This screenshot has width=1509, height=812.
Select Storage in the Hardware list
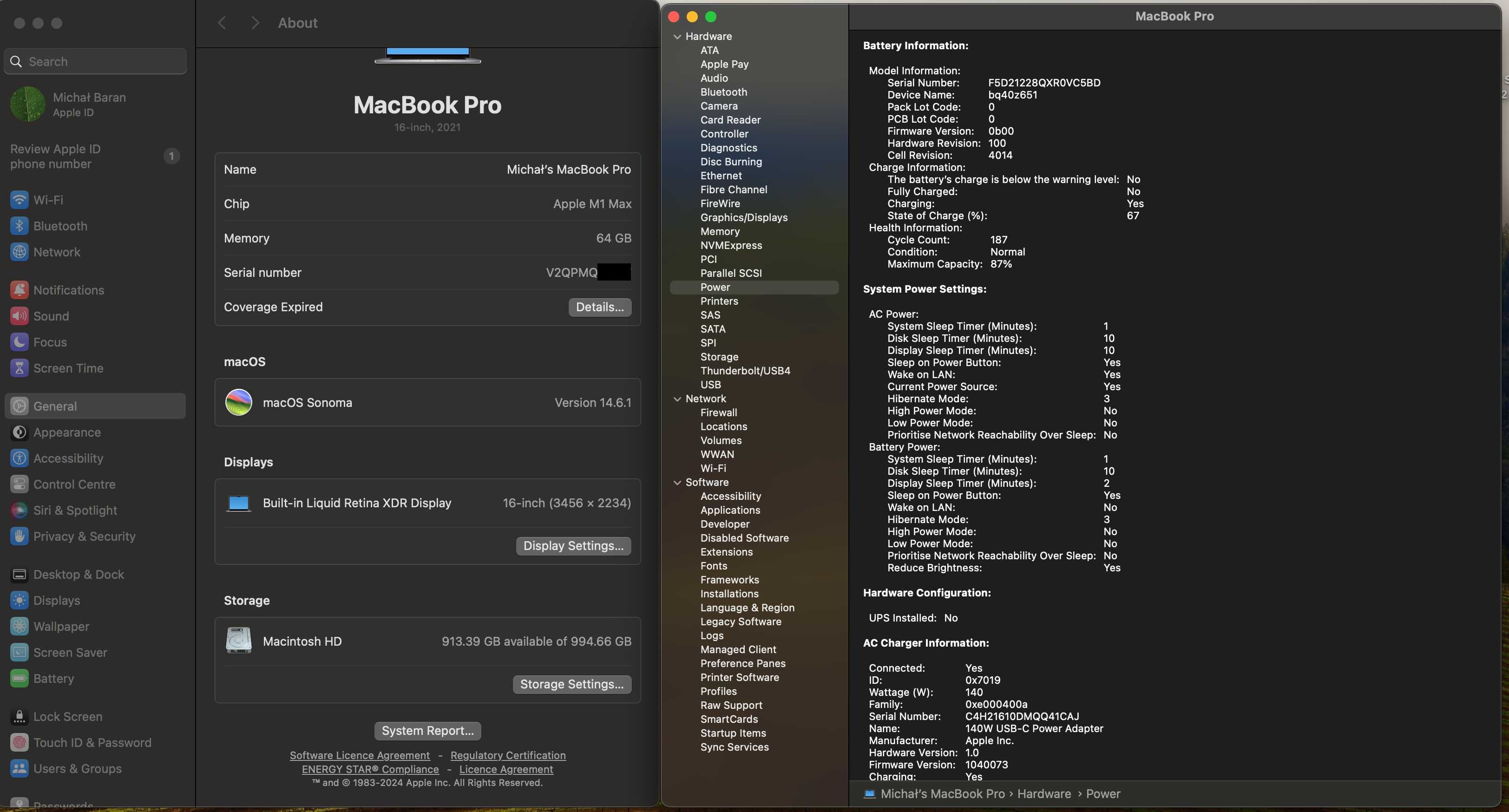click(x=719, y=357)
